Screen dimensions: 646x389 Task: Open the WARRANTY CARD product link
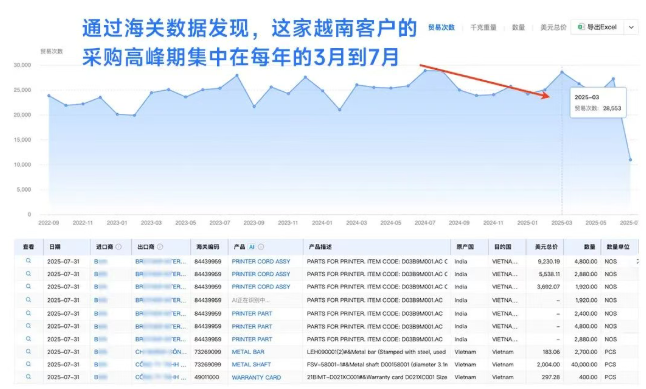pos(256,377)
